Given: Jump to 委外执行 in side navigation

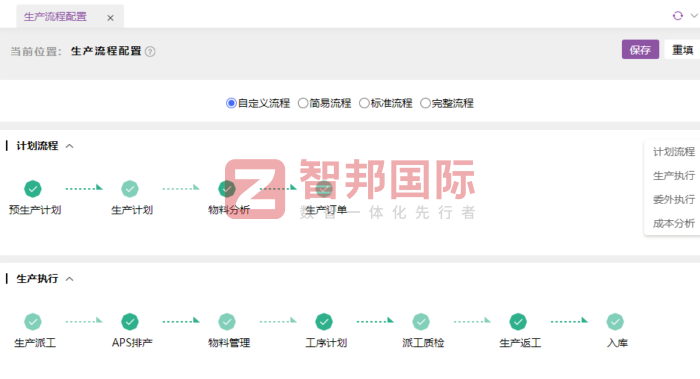Looking at the screenshot, I should pos(674,200).
